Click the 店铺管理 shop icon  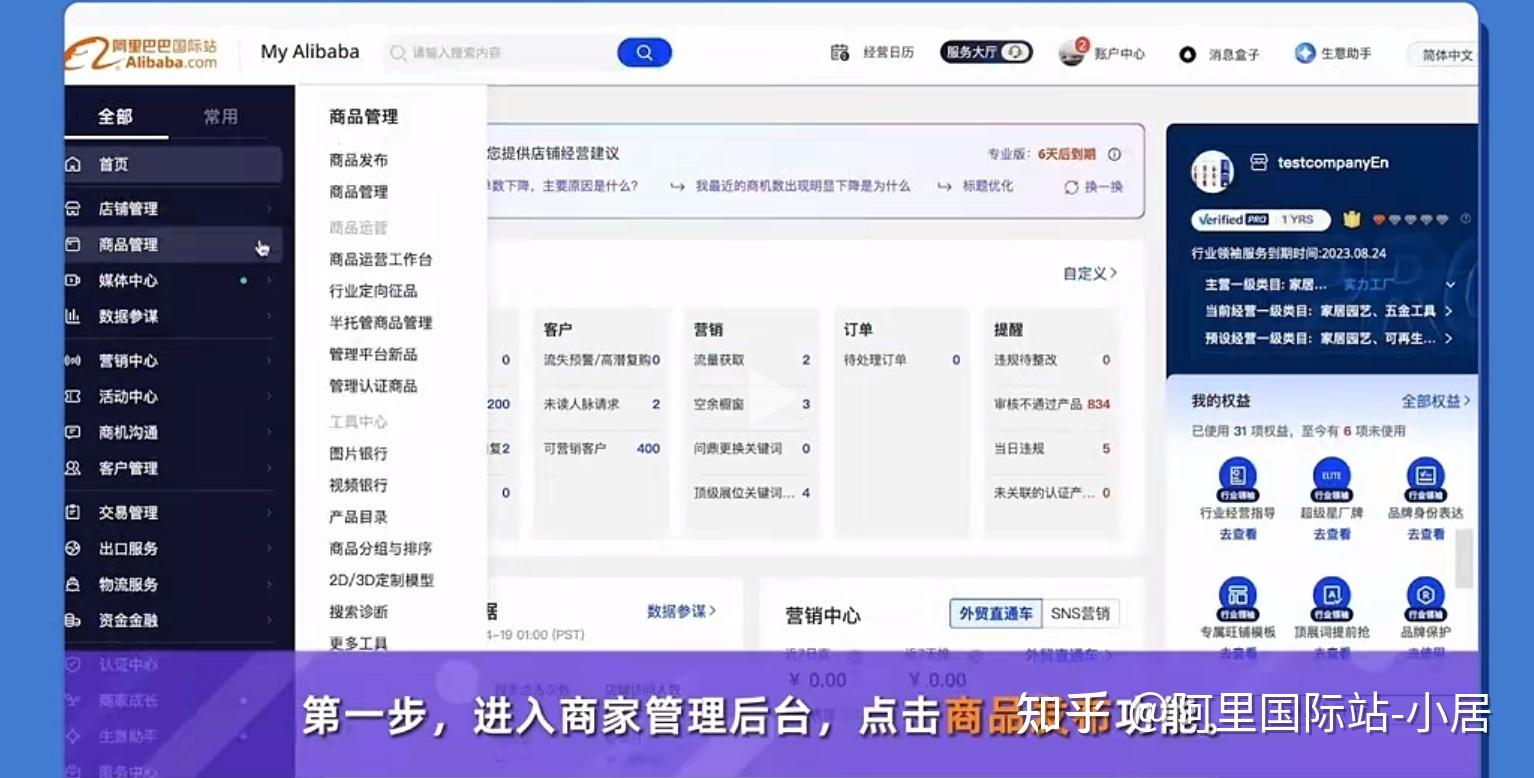tap(73, 208)
